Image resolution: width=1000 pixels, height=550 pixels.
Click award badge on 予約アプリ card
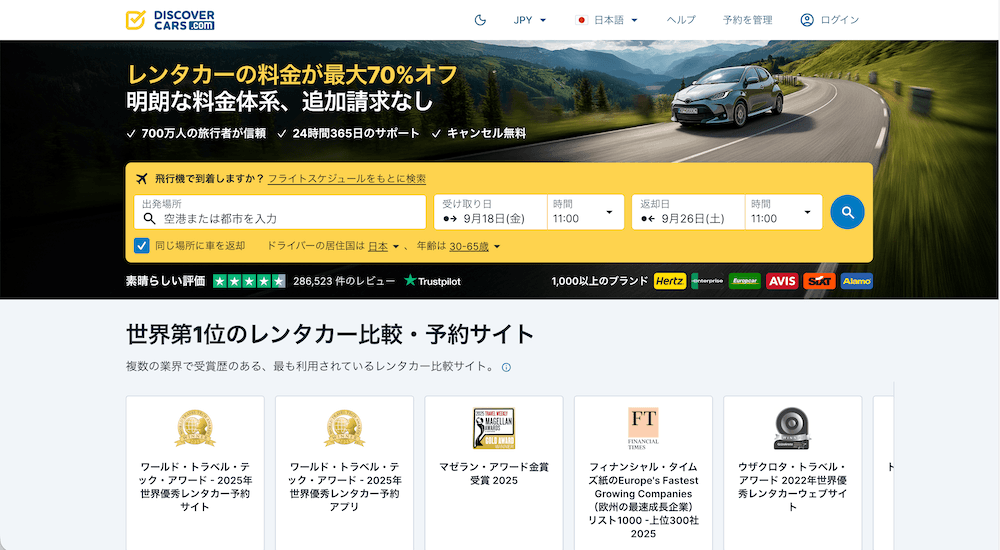tap(344, 428)
